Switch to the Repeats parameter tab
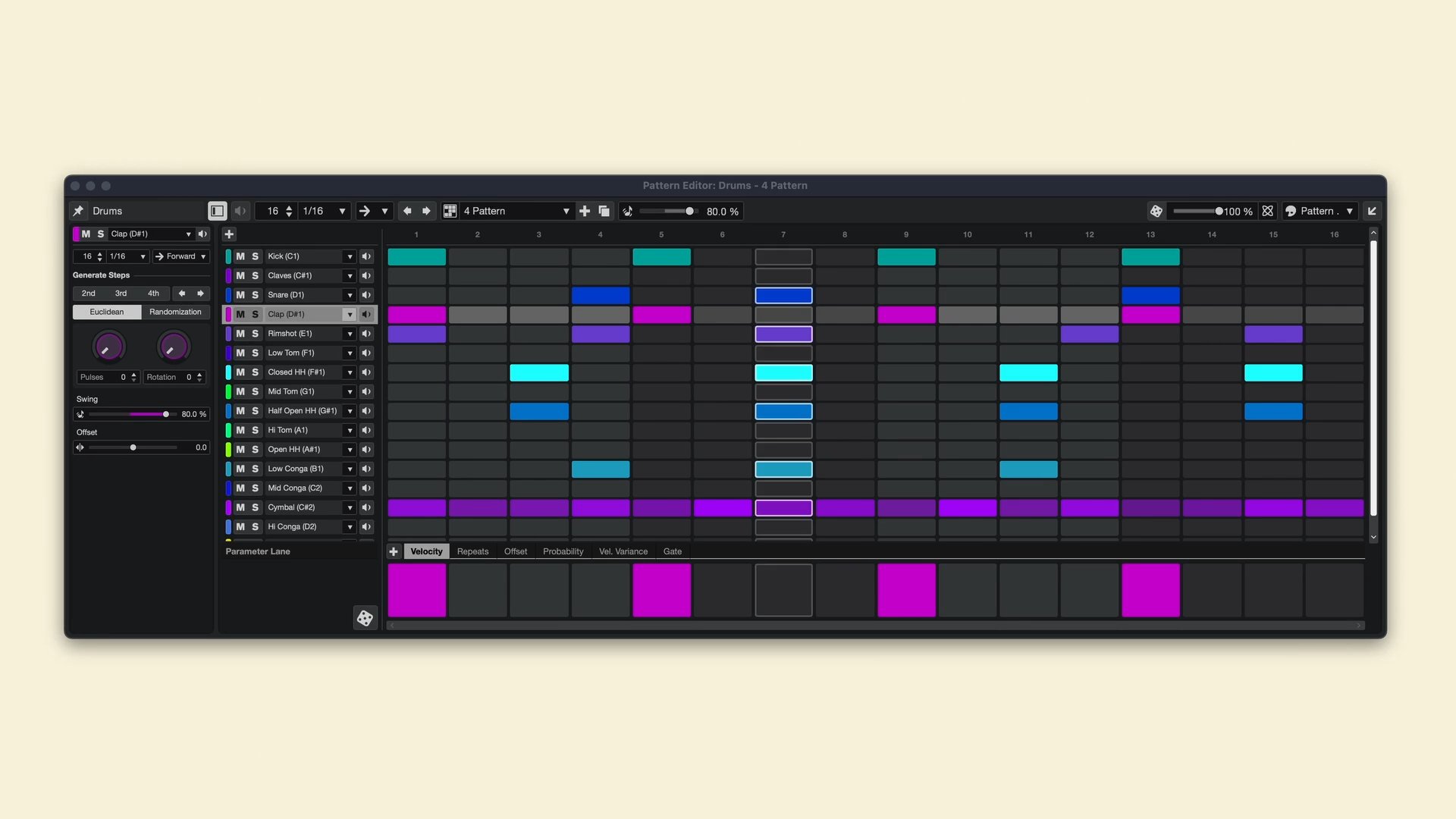 point(472,551)
